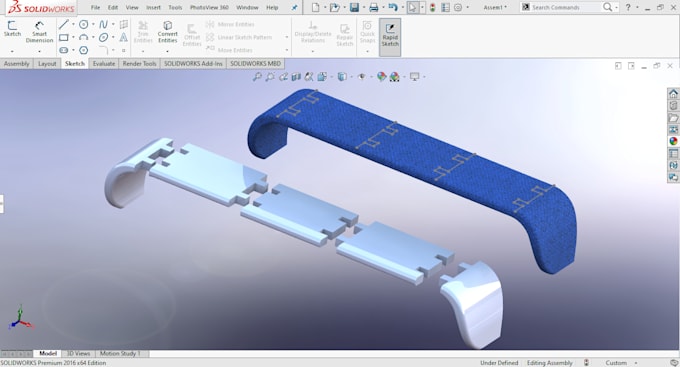
Task: Click Zoom to Area magnifier icon
Action: coord(270,77)
